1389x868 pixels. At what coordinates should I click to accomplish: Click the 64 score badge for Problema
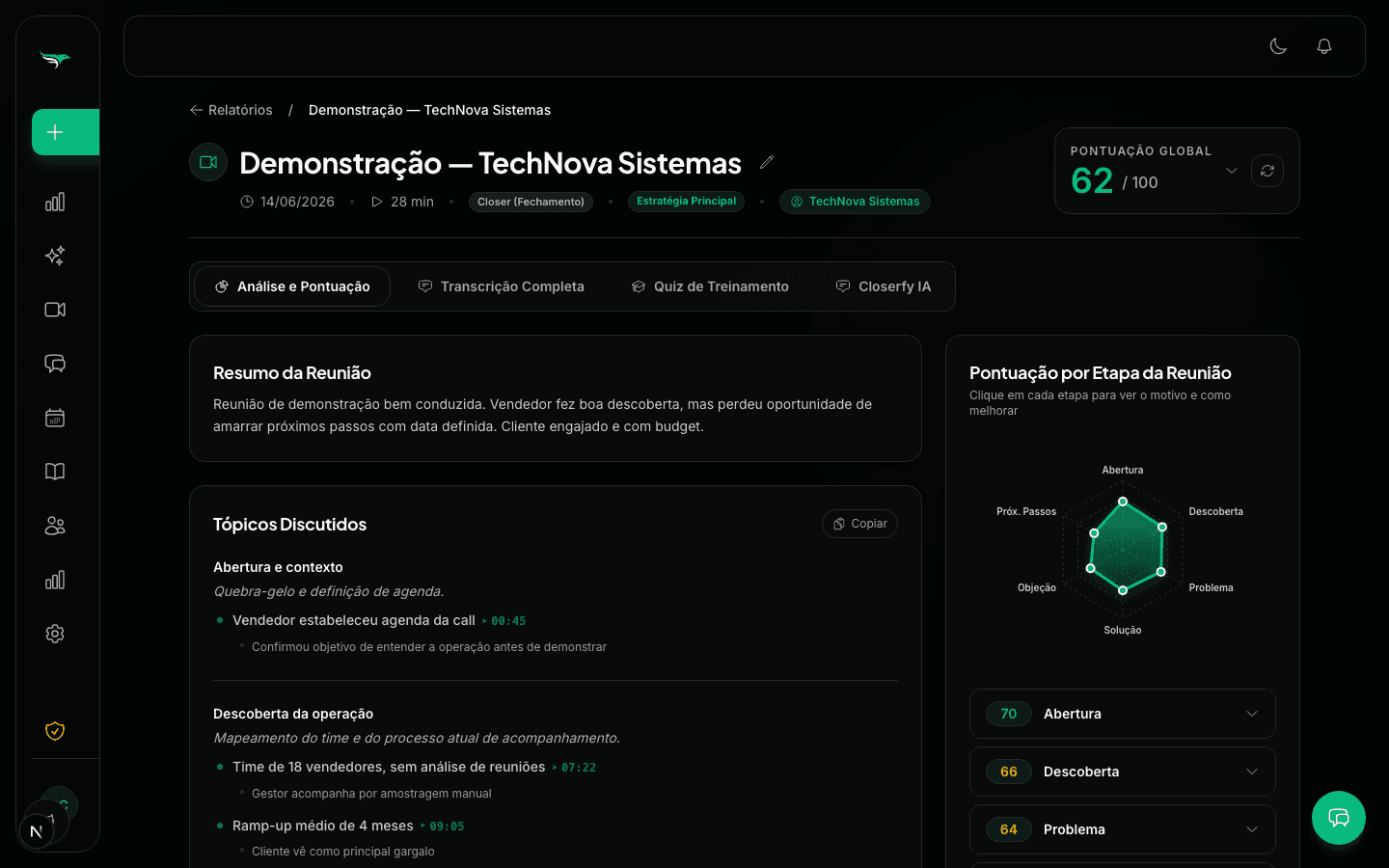1009,829
